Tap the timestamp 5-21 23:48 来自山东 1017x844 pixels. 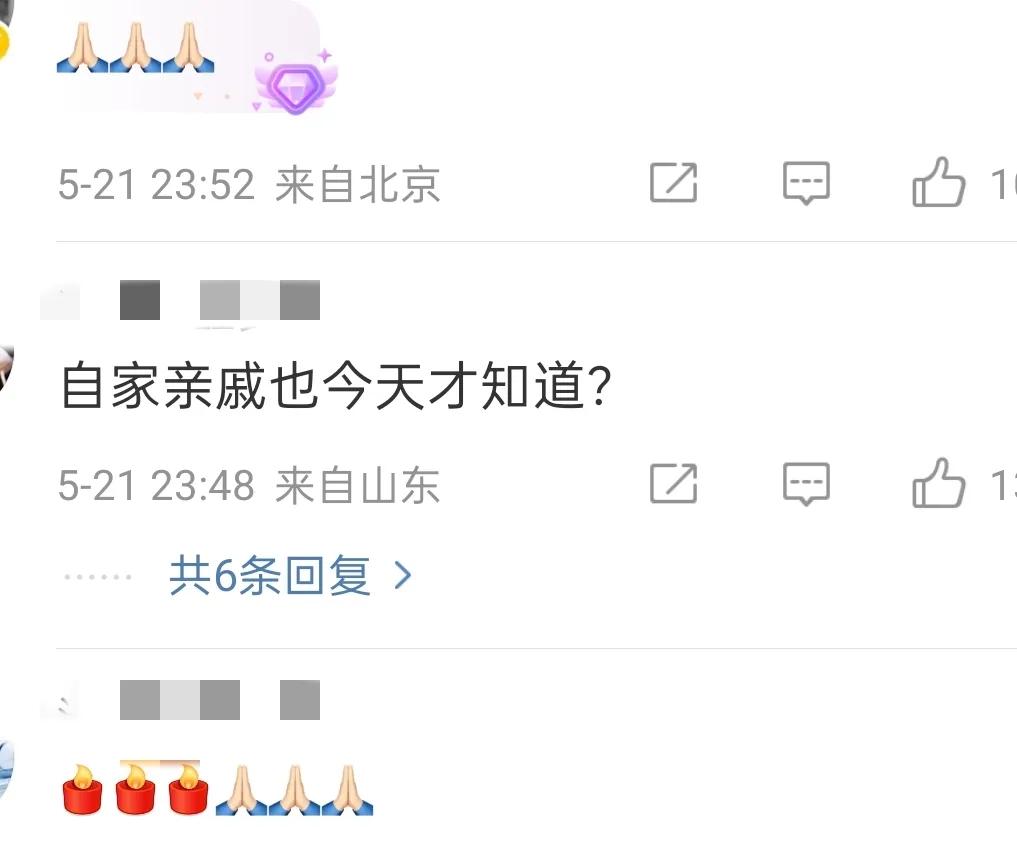[x=250, y=485]
